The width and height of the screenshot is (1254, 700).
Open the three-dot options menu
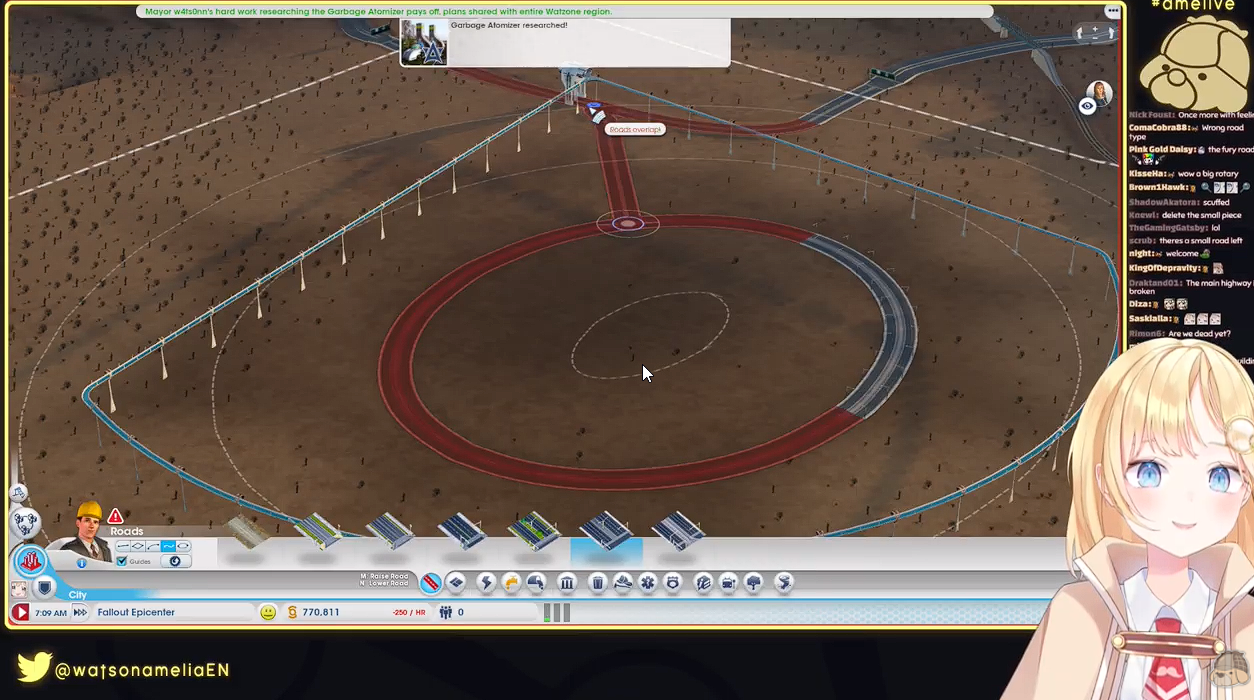1113,11
